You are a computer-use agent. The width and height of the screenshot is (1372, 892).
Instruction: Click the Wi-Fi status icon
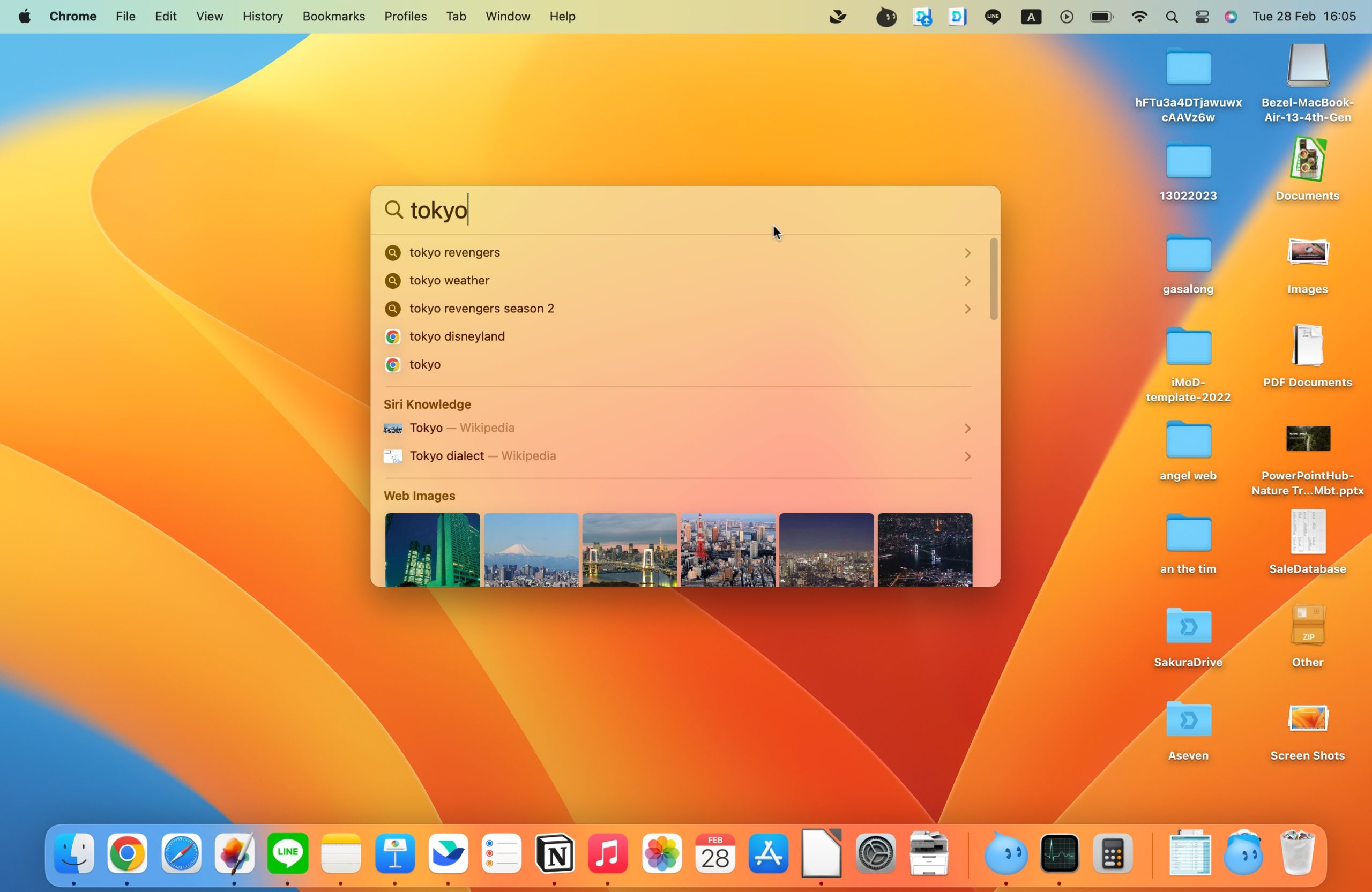tap(1138, 17)
